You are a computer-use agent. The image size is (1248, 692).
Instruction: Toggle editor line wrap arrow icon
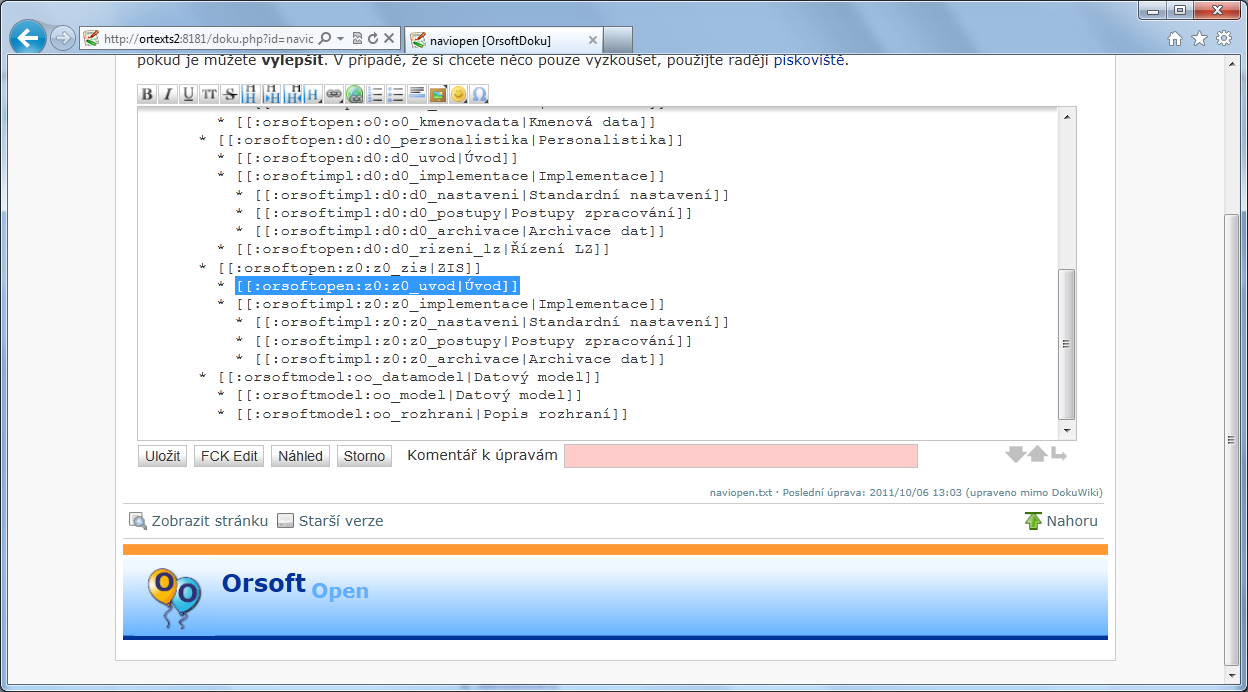(x=1059, y=455)
